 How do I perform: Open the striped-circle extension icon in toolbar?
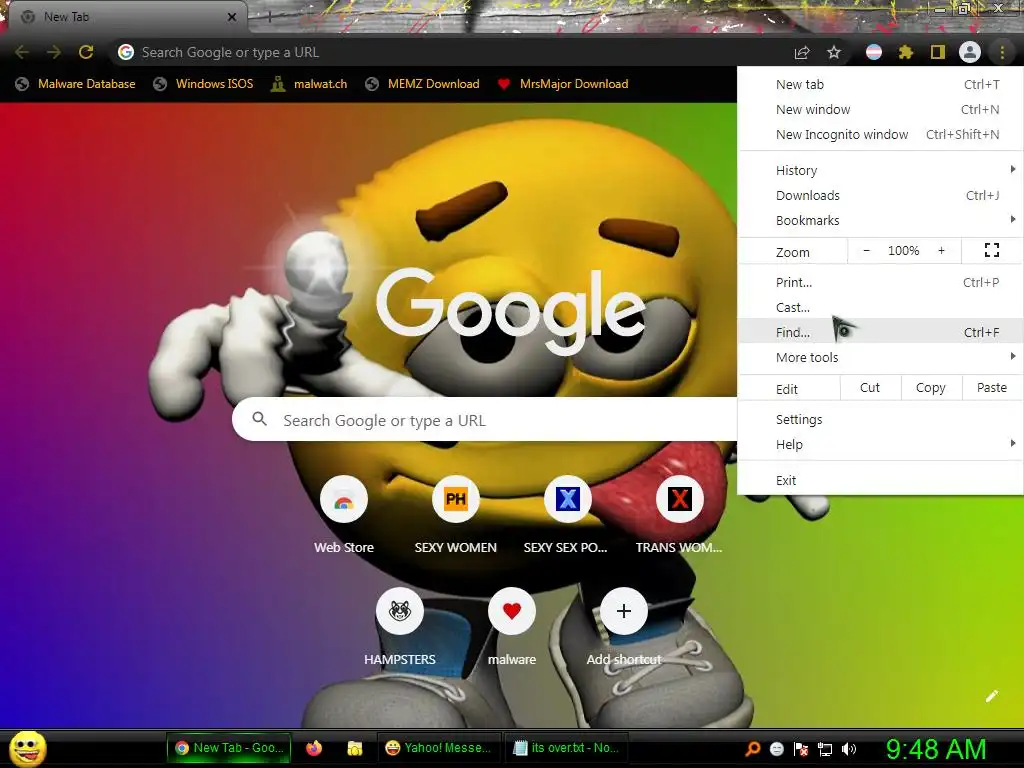pyautogui.click(x=874, y=52)
